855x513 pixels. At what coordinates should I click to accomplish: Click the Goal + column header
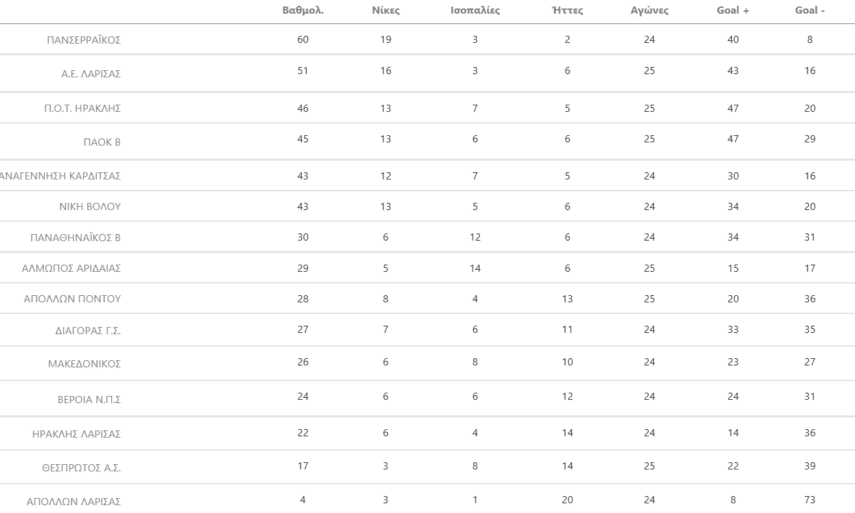pos(731,10)
